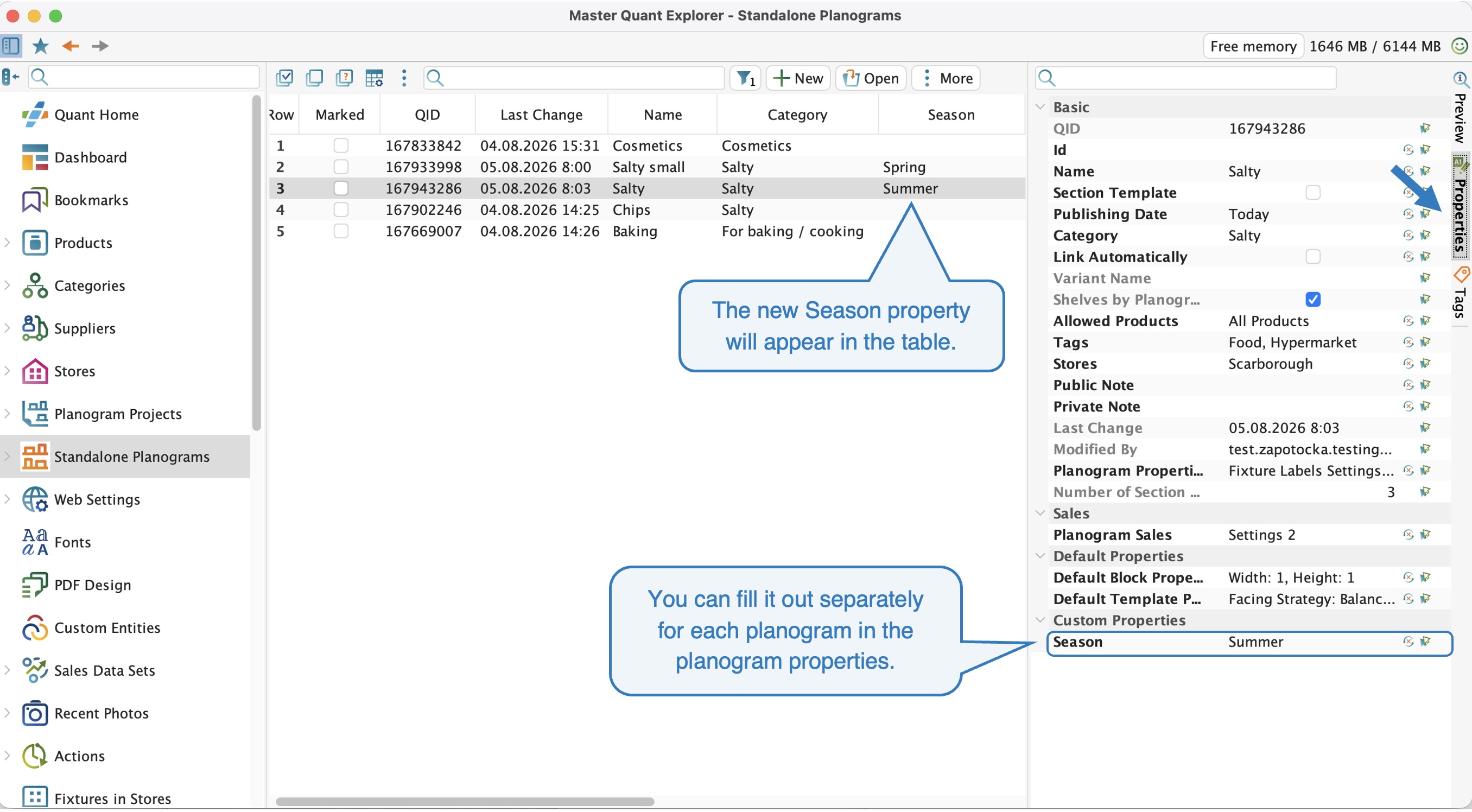The height and width of the screenshot is (812, 1472).
Task: Click the star bookmark icon in toolbar
Action: [41, 46]
